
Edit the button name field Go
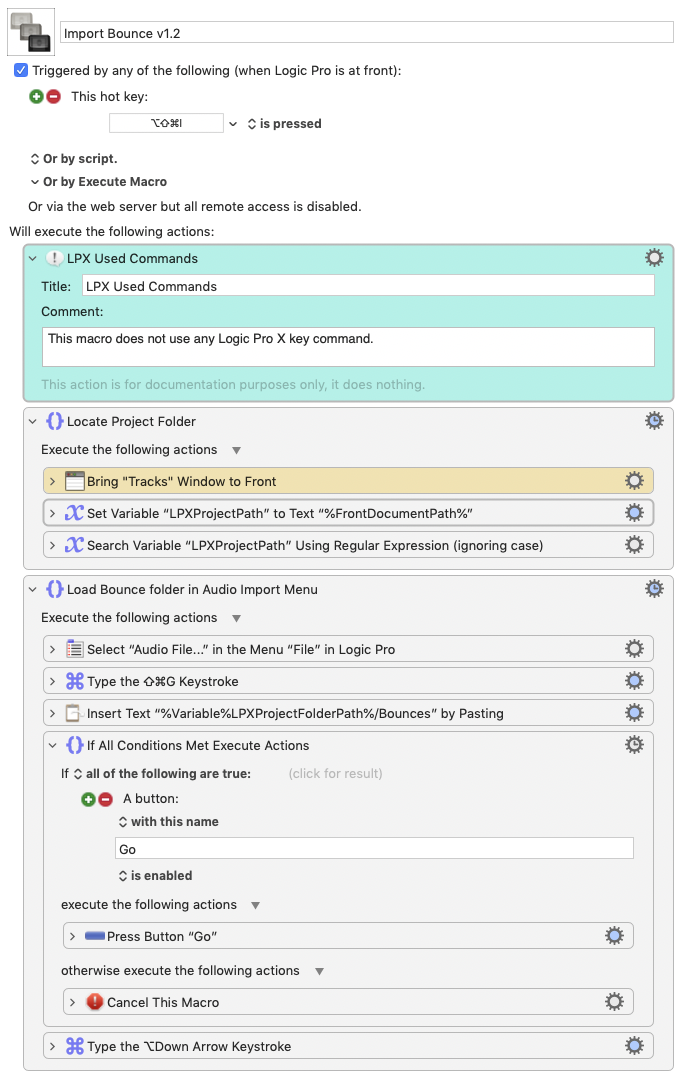[x=374, y=848]
